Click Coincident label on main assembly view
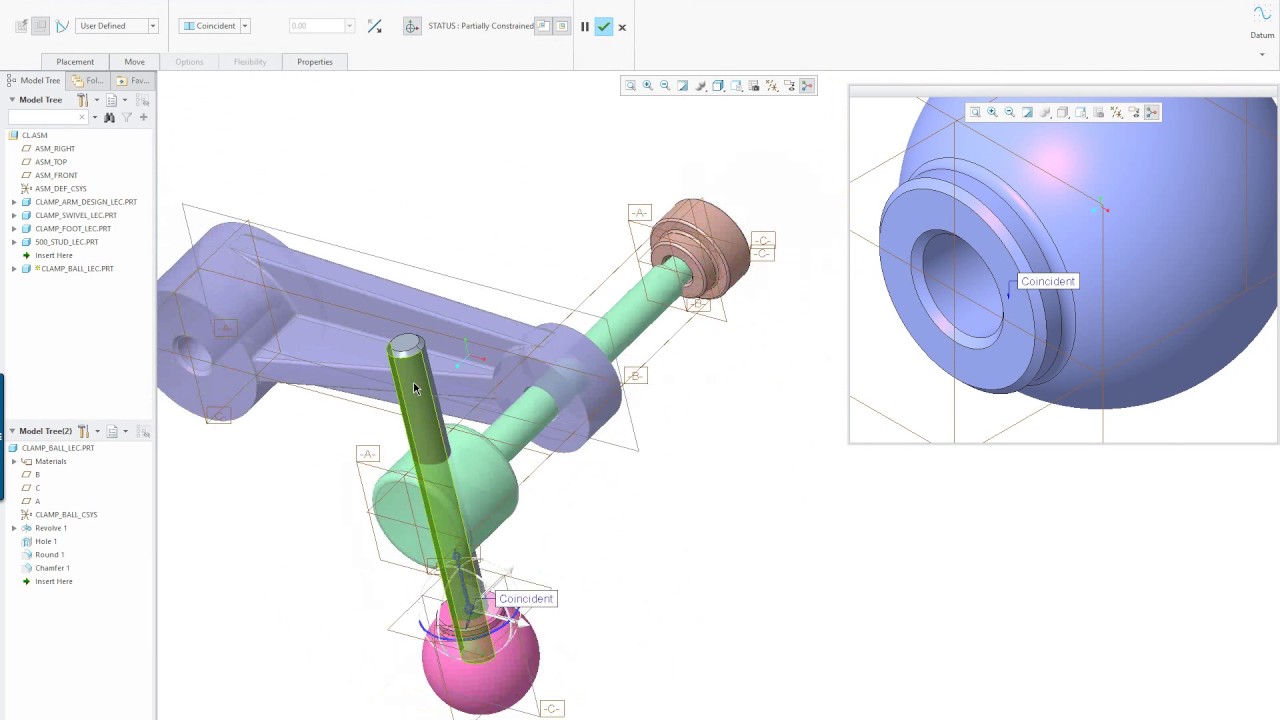Screen dimensions: 1280x720 (x=526, y=599)
